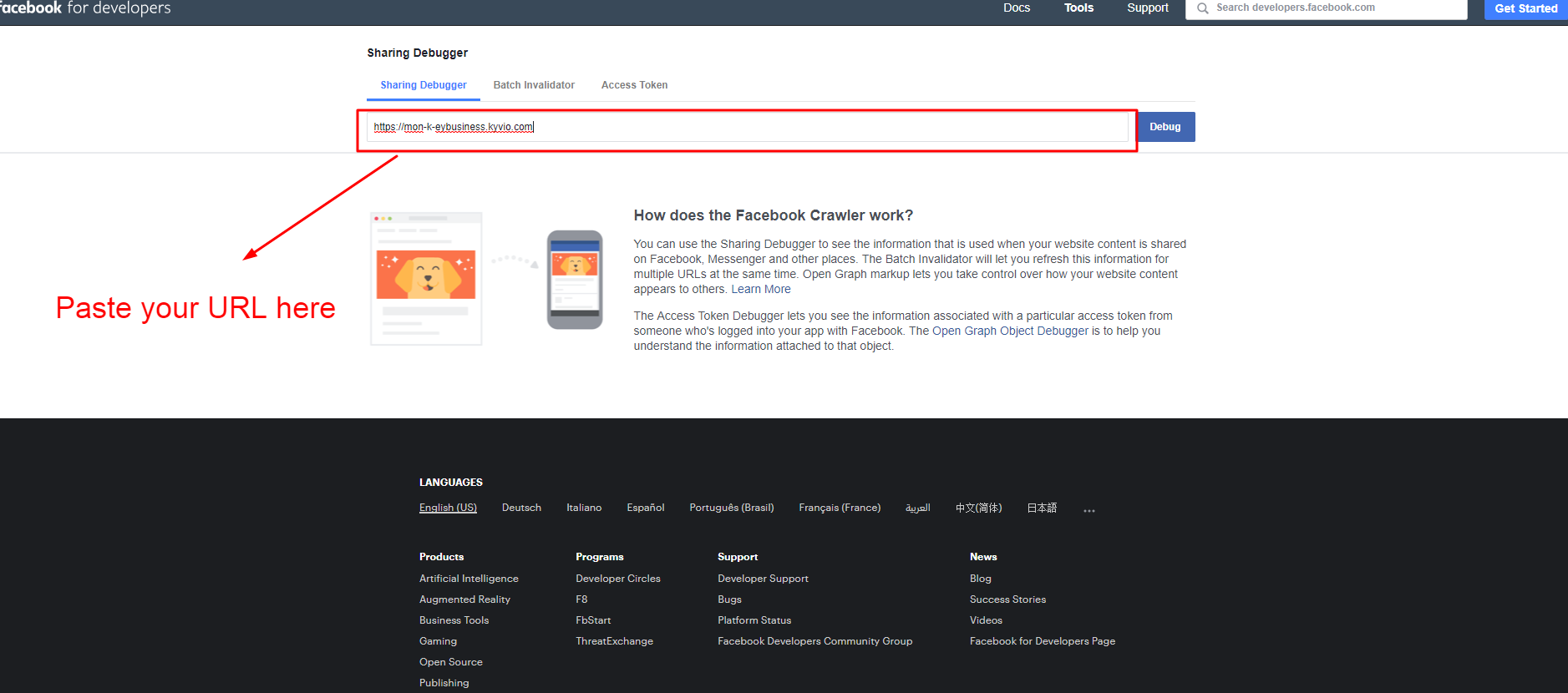Open Success Stories link
1568x693 pixels.
click(1007, 599)
